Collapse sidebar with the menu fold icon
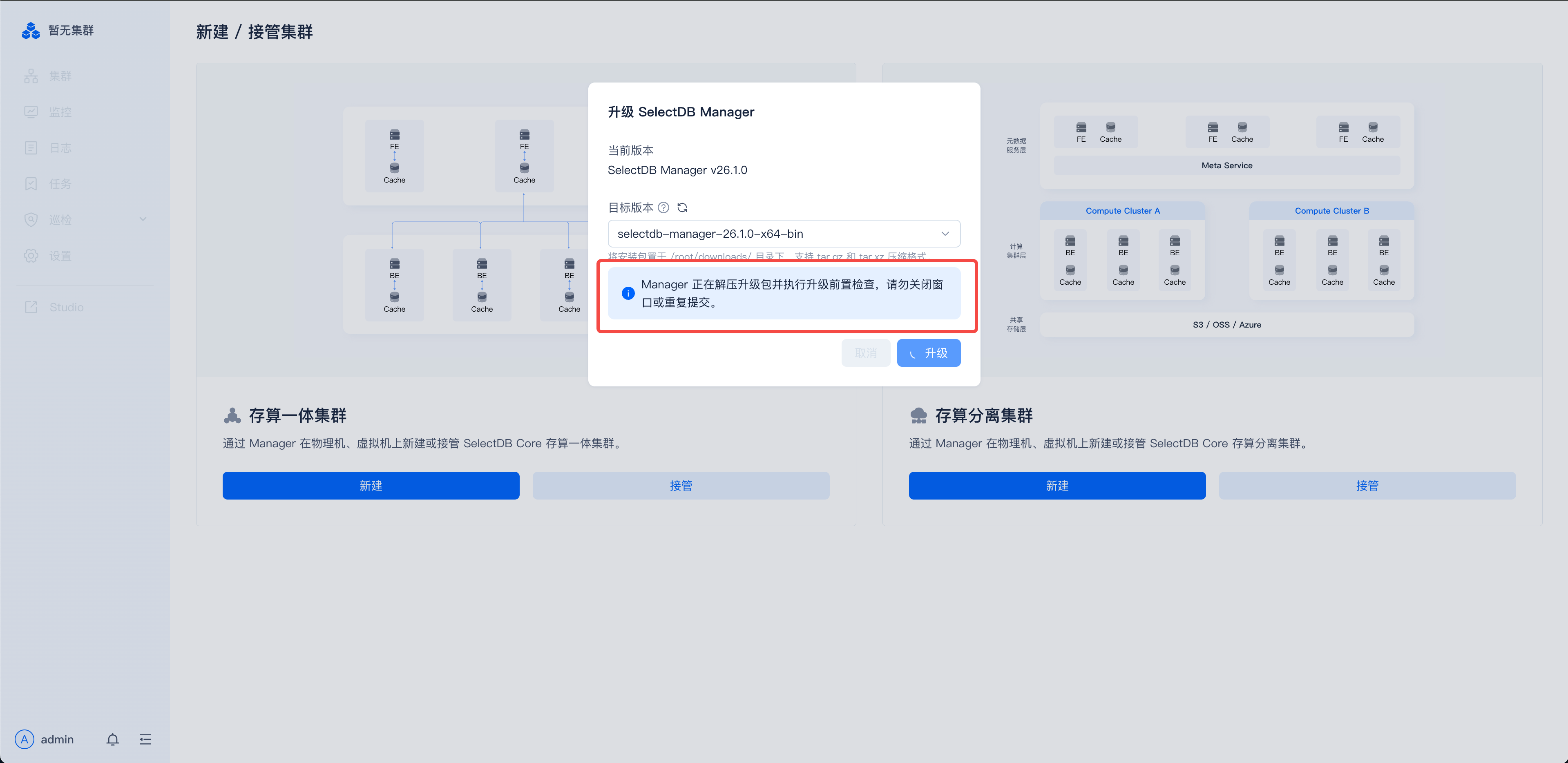Image resolution: width=1568 pixels, height=763 pixels. [145, 739]
